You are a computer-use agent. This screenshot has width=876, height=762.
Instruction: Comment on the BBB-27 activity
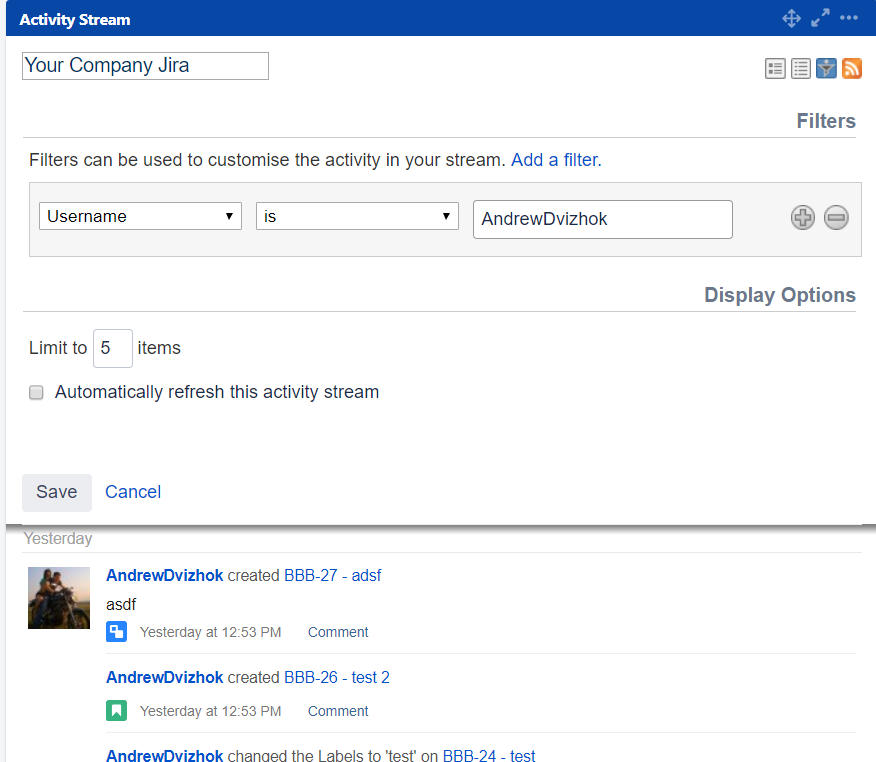coord(338,632)
